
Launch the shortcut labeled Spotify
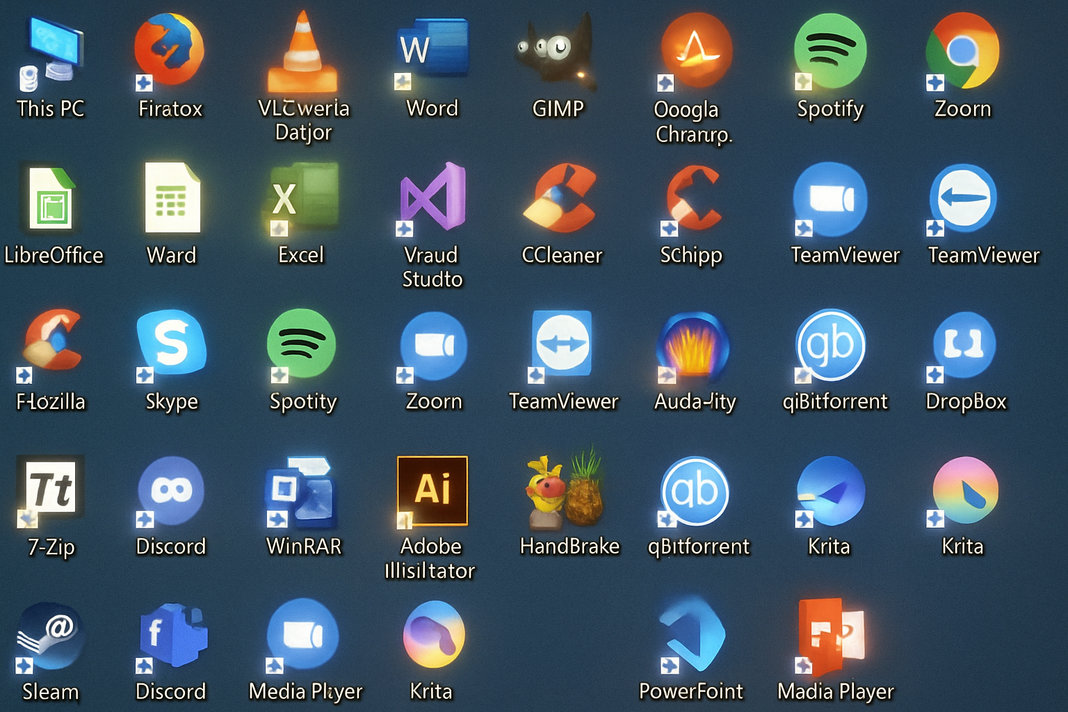829,52
